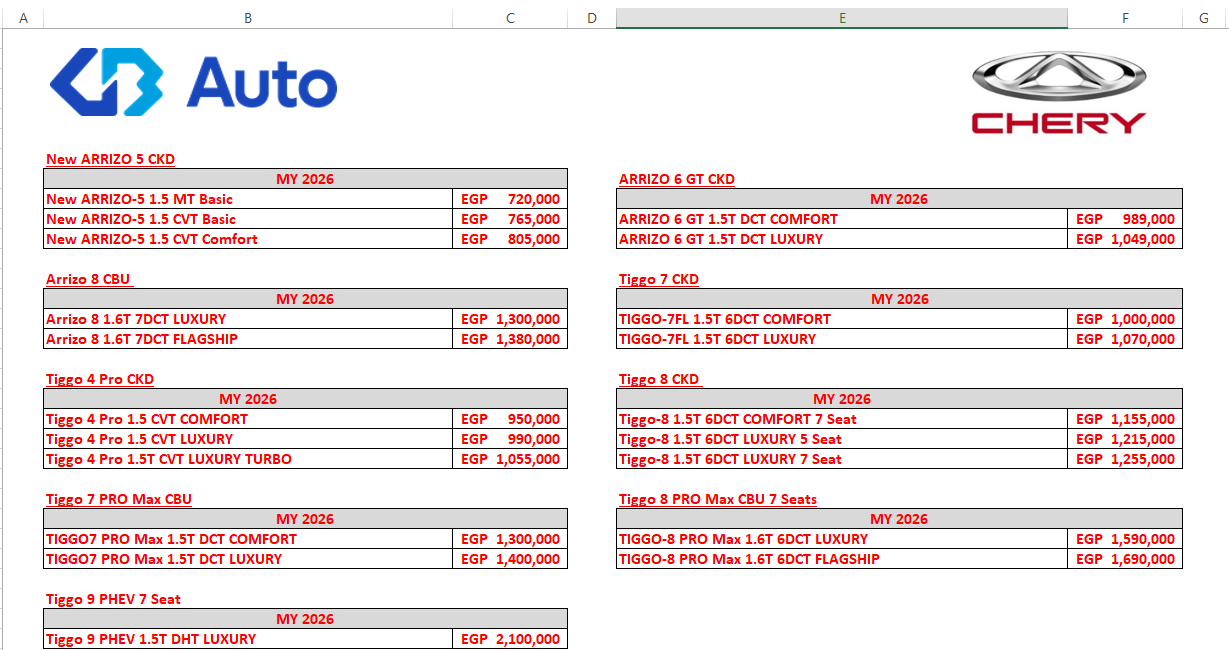Select the EGP 805,000 price cell
1229x650 pixels.
510,239
